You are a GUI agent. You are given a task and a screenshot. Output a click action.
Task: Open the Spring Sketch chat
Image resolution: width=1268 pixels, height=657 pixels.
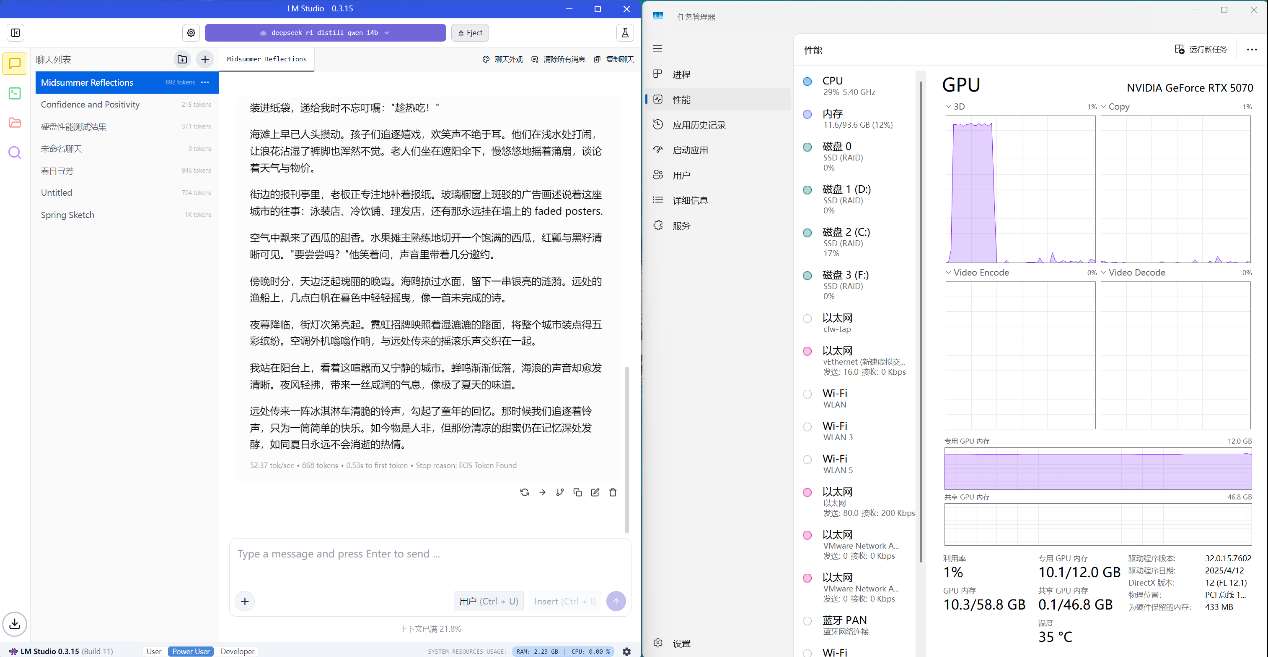pos(127,215)
